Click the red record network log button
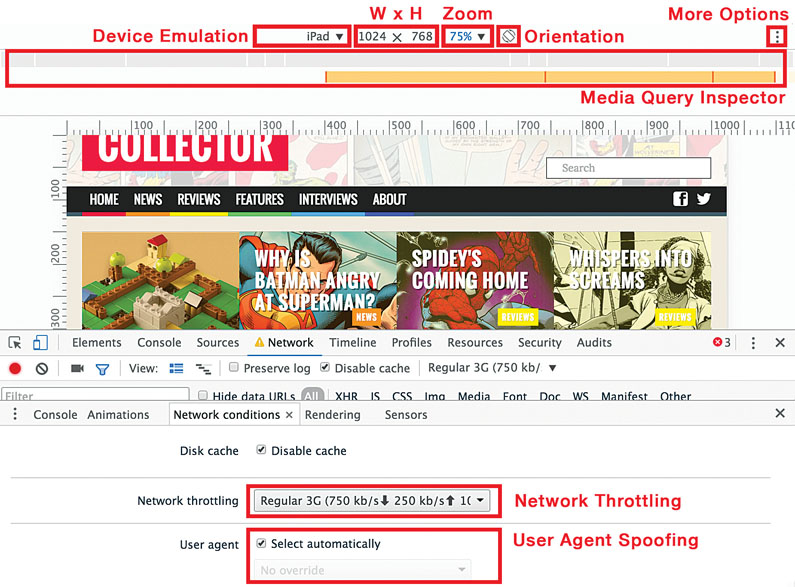 pyautogui.click(x=15, y=369)
